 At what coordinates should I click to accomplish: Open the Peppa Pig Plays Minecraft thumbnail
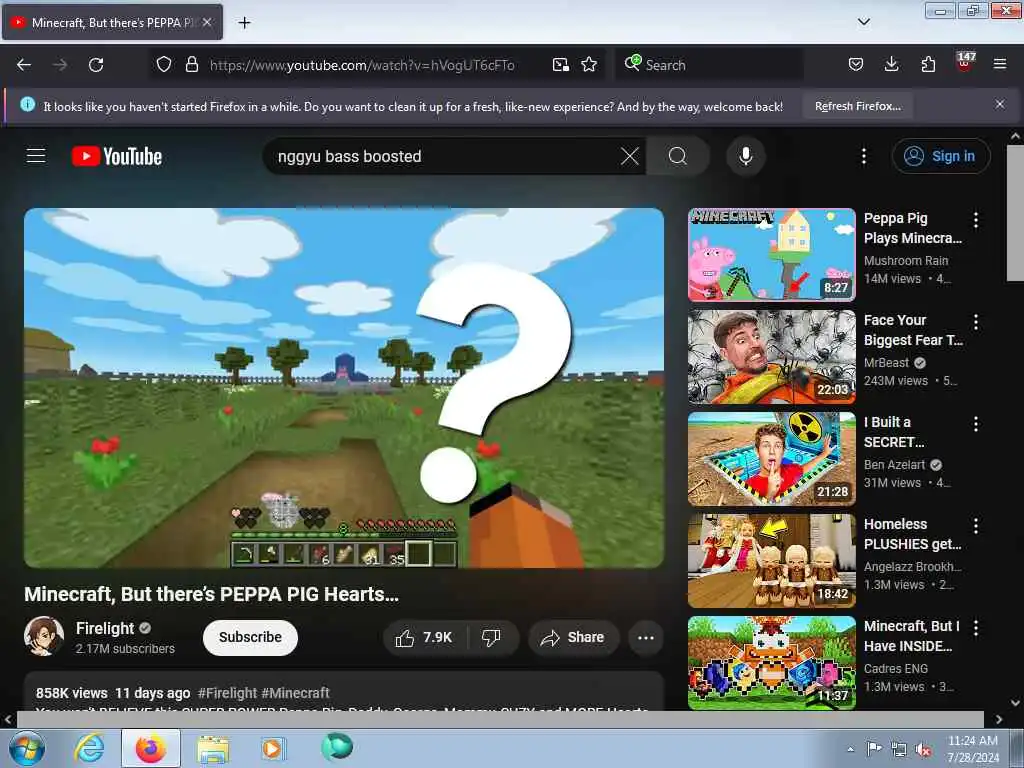click(771, 255)
